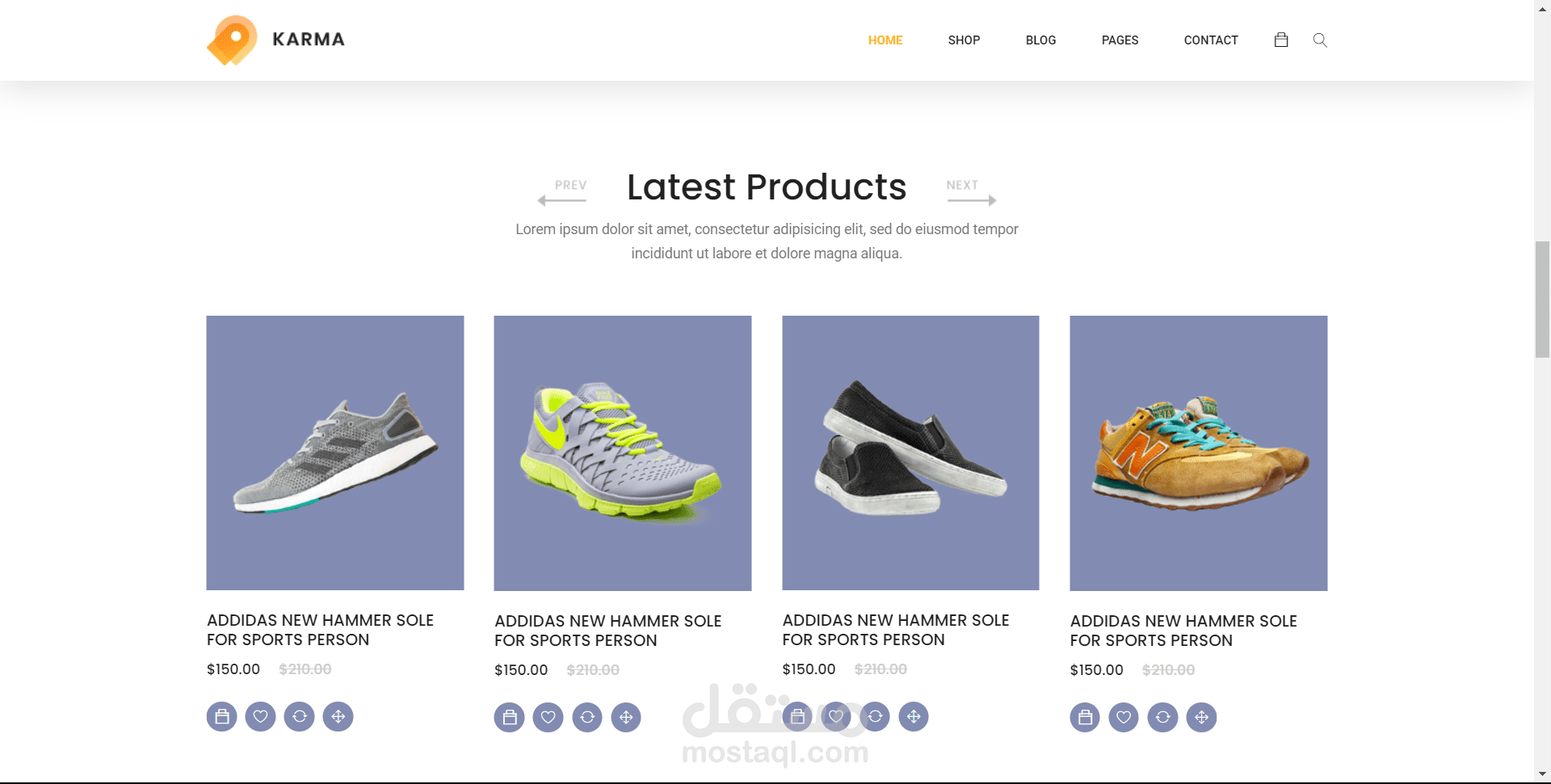Click compare icon under neon Nike shoe

(x=587, y=717)
